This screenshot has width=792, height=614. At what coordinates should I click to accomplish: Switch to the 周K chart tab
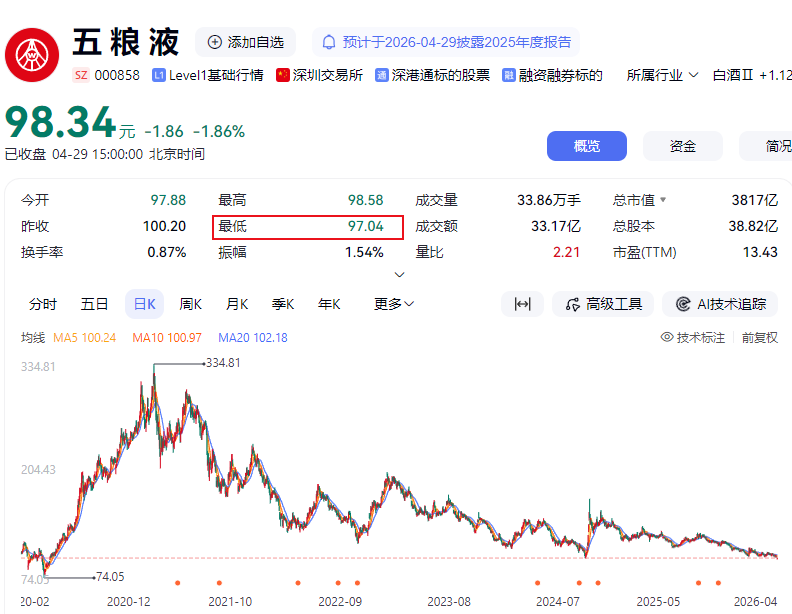point(190,304)
